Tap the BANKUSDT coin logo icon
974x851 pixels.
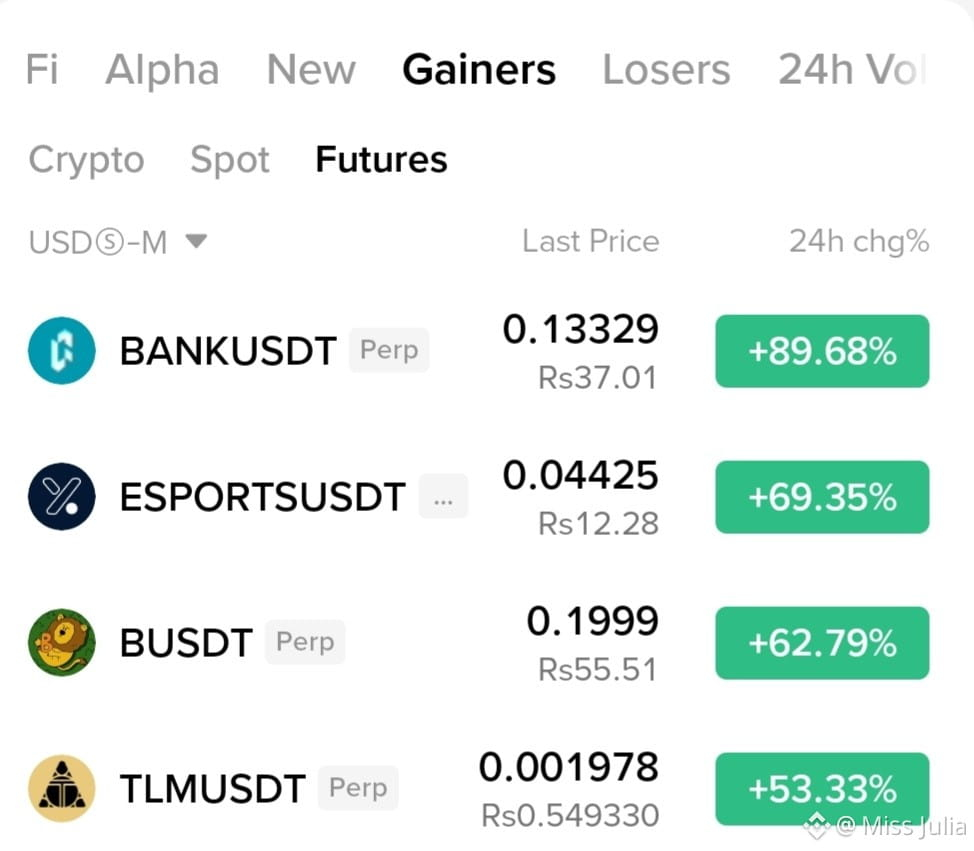tap(61, 351)
